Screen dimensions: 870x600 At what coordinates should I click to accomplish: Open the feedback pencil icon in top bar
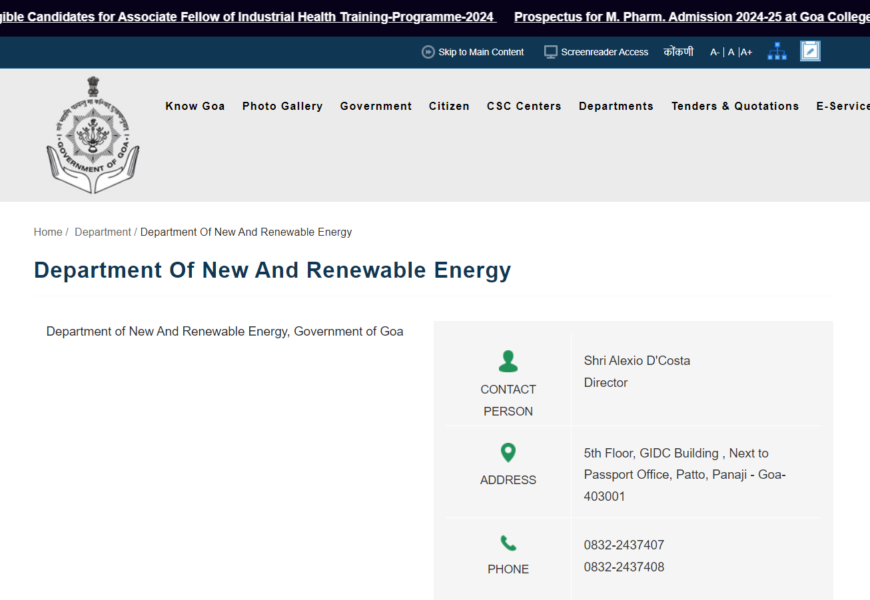pos(810,51)
